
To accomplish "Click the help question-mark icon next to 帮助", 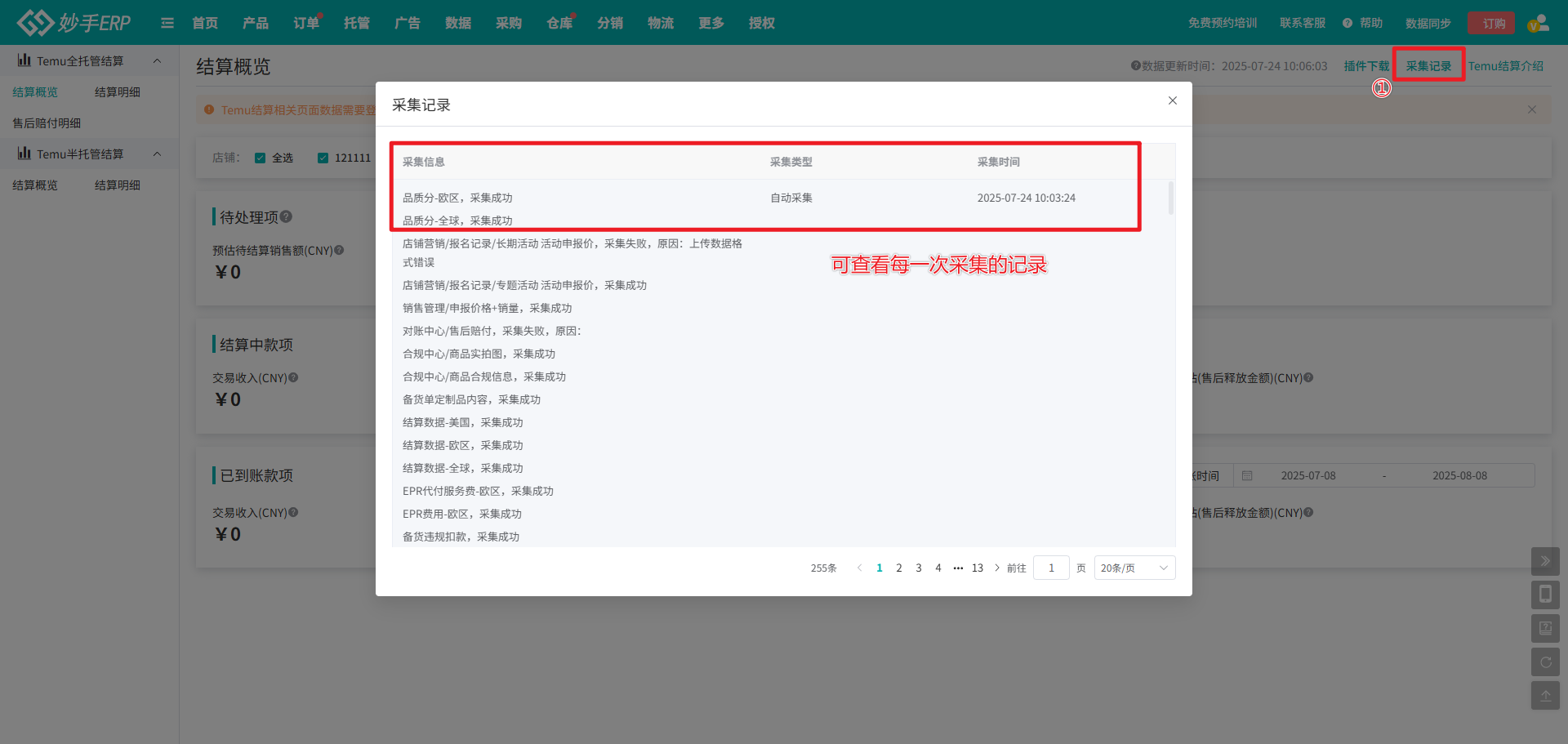I will [1347, 23].
